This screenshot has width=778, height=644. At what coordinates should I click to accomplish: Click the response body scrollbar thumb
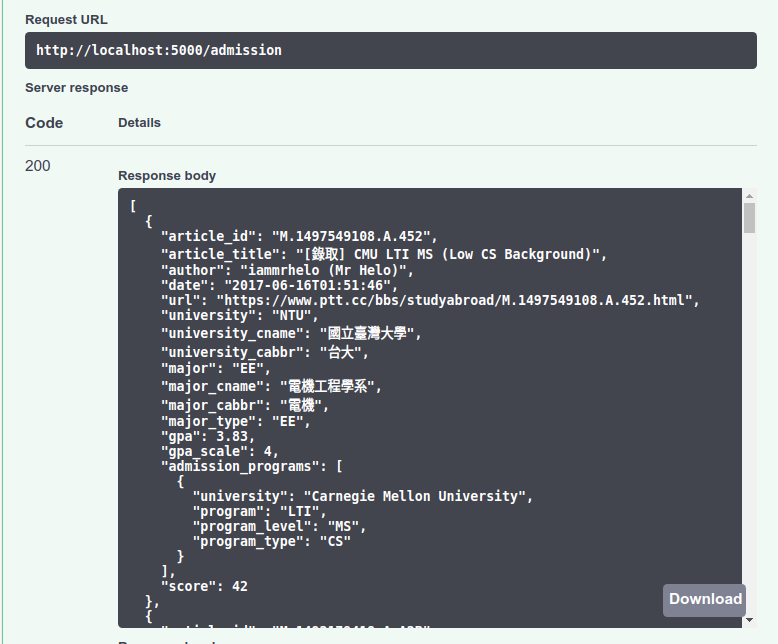click(x=749, y=218)
